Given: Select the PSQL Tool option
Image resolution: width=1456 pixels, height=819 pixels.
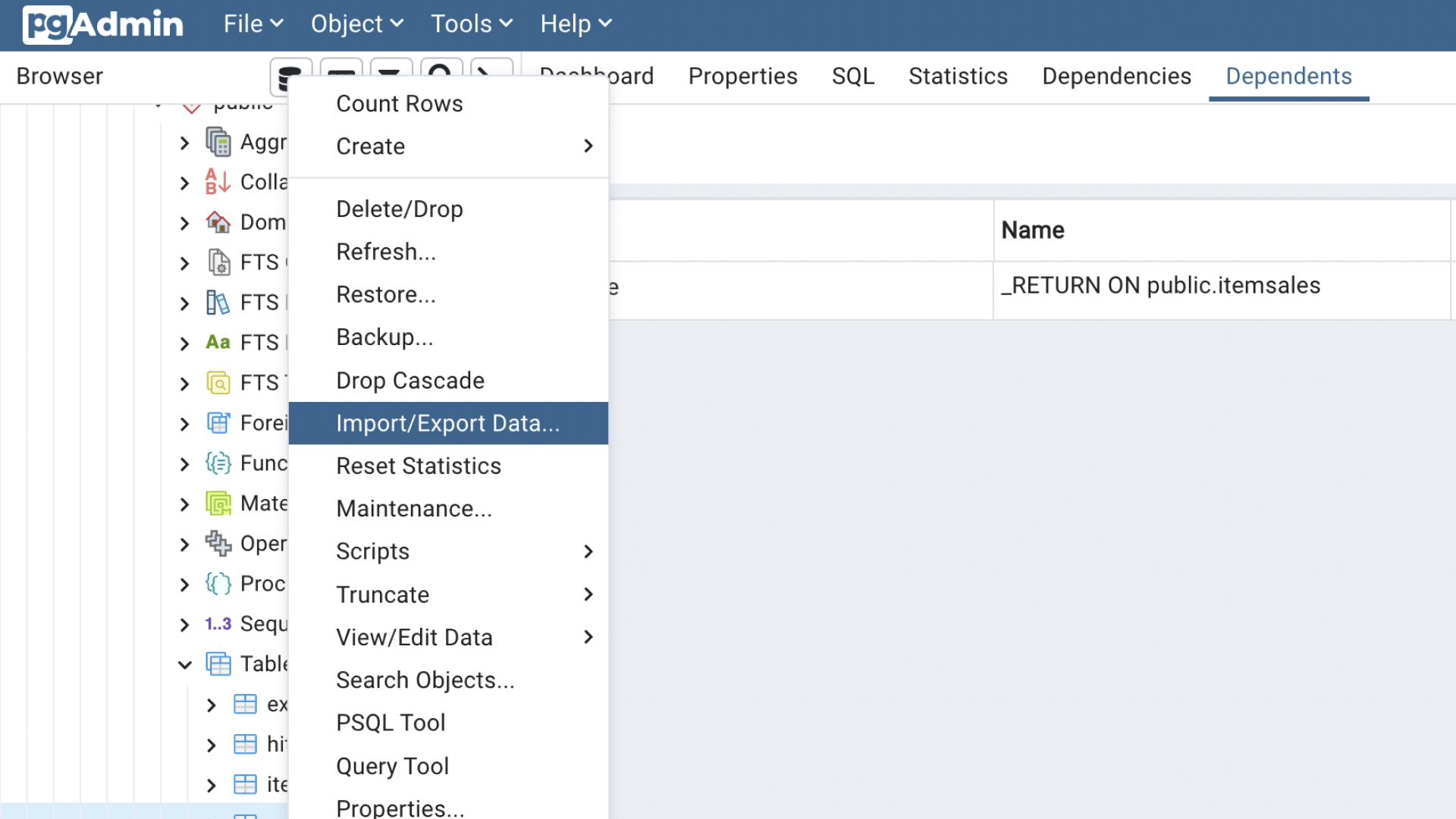Looking at the screenshot, I should coord(390,723).
